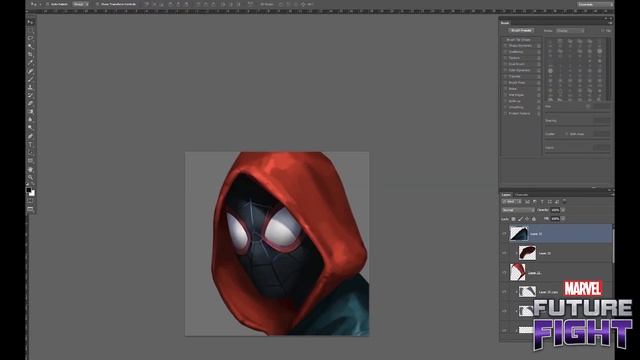Select the Eraser tool

coord(31,104)
